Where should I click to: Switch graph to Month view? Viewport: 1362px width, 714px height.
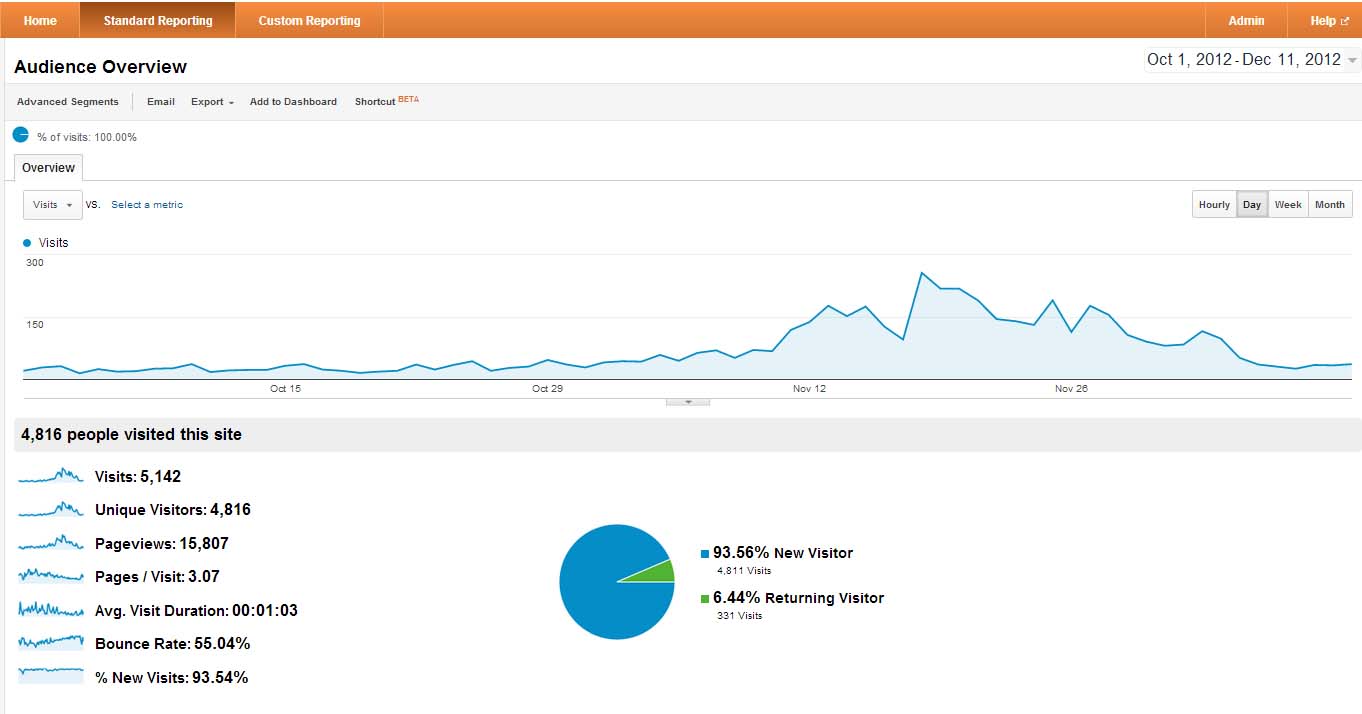(1330, 204)
